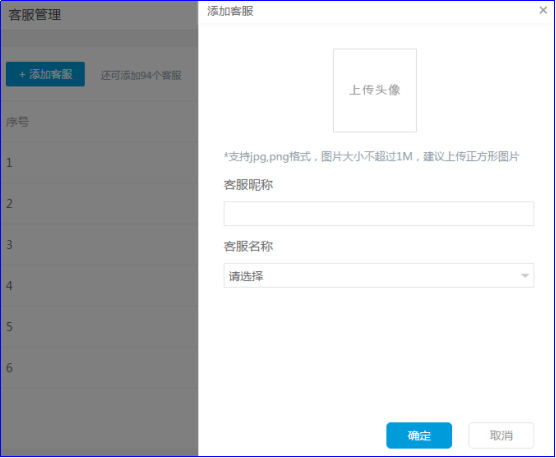Image resolution: width=556 pixels, height=458 pixels.
Task: Click the 序号 column header
Action: (17, 122)
